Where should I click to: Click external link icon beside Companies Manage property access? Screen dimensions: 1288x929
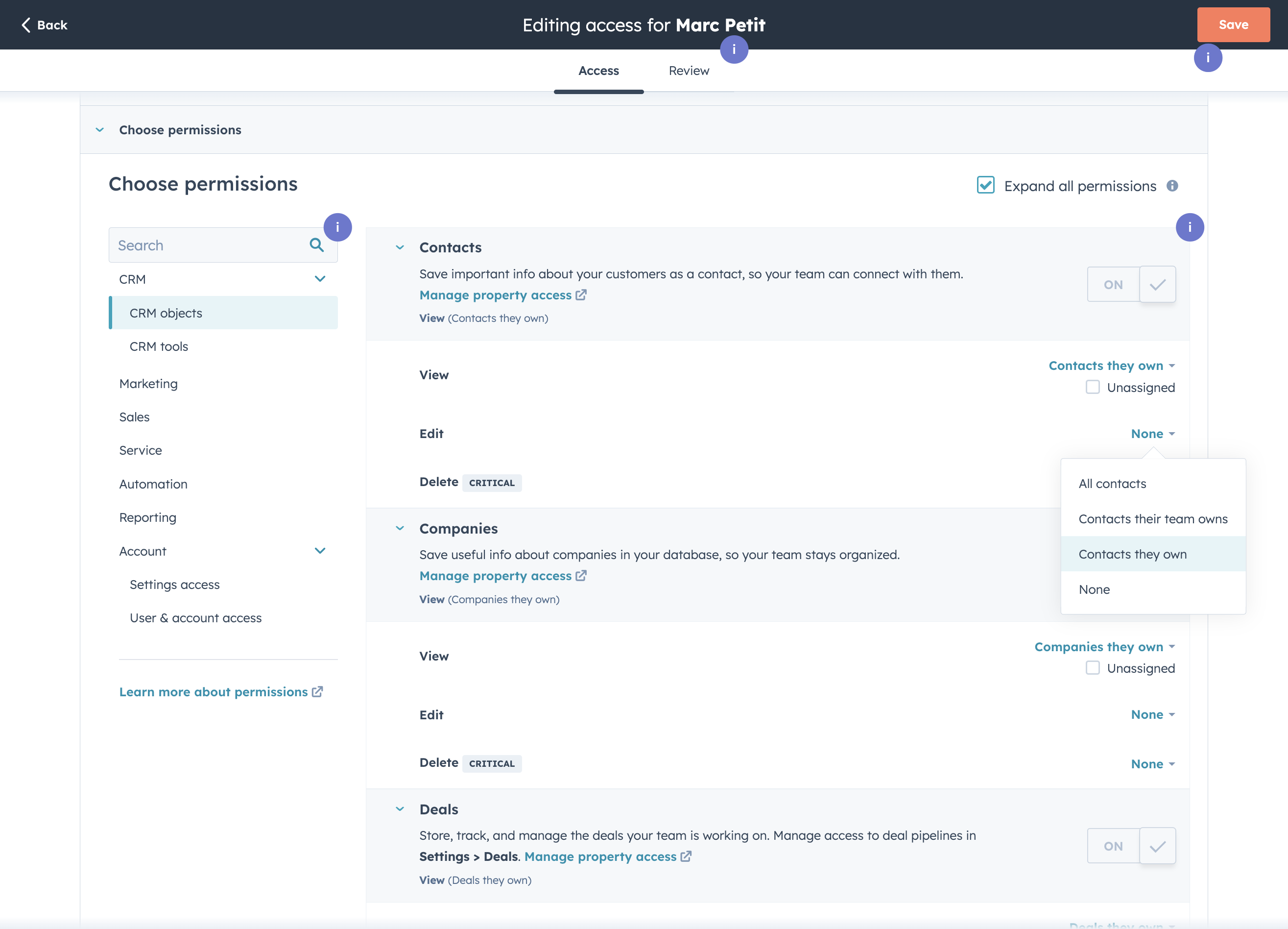pos(581,576)
